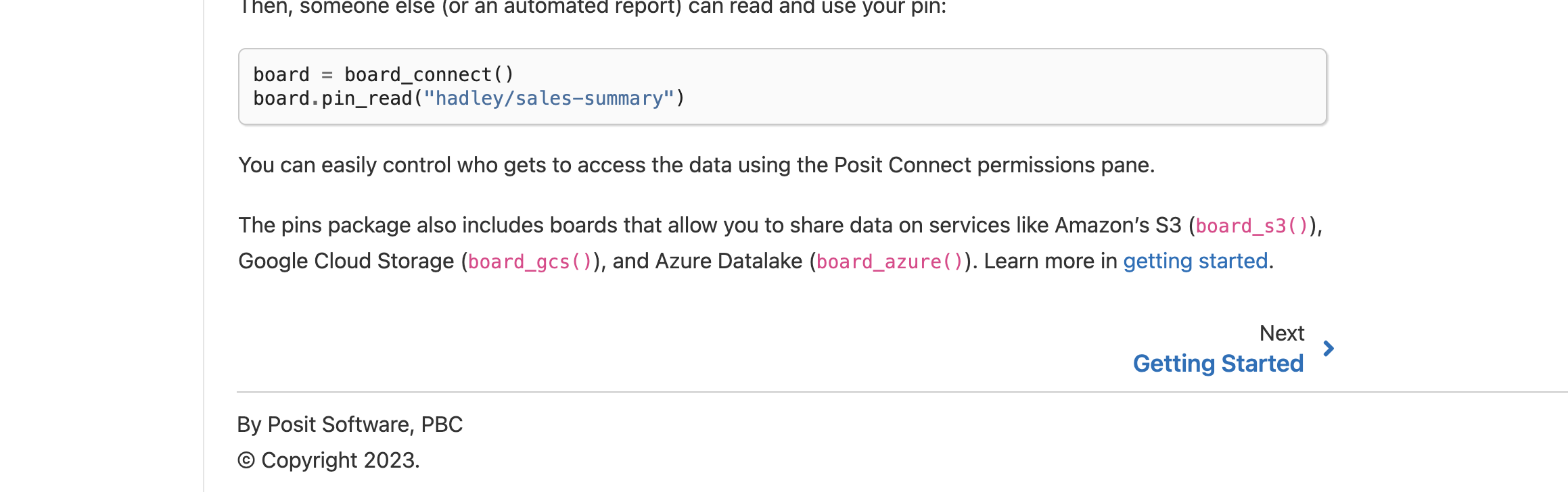Click the "By Posit Software, PBC" footer text
Screen dimensions: 1568x492
pos(350,424)
